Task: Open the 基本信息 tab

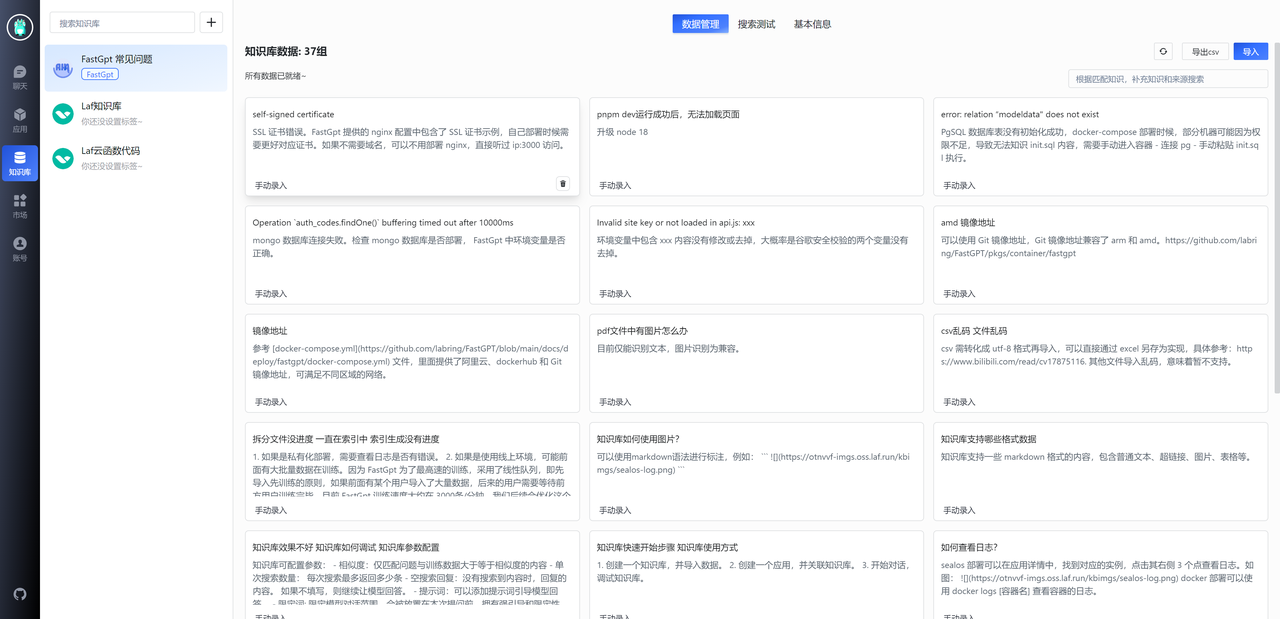Action: coord(812,23)
